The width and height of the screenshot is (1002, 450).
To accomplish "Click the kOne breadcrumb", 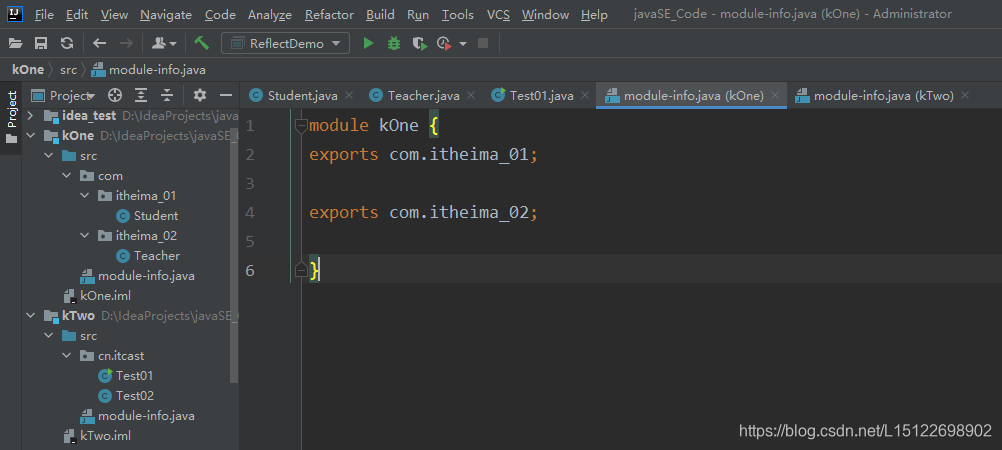I will pyautogui.click(x=28, y=70).
